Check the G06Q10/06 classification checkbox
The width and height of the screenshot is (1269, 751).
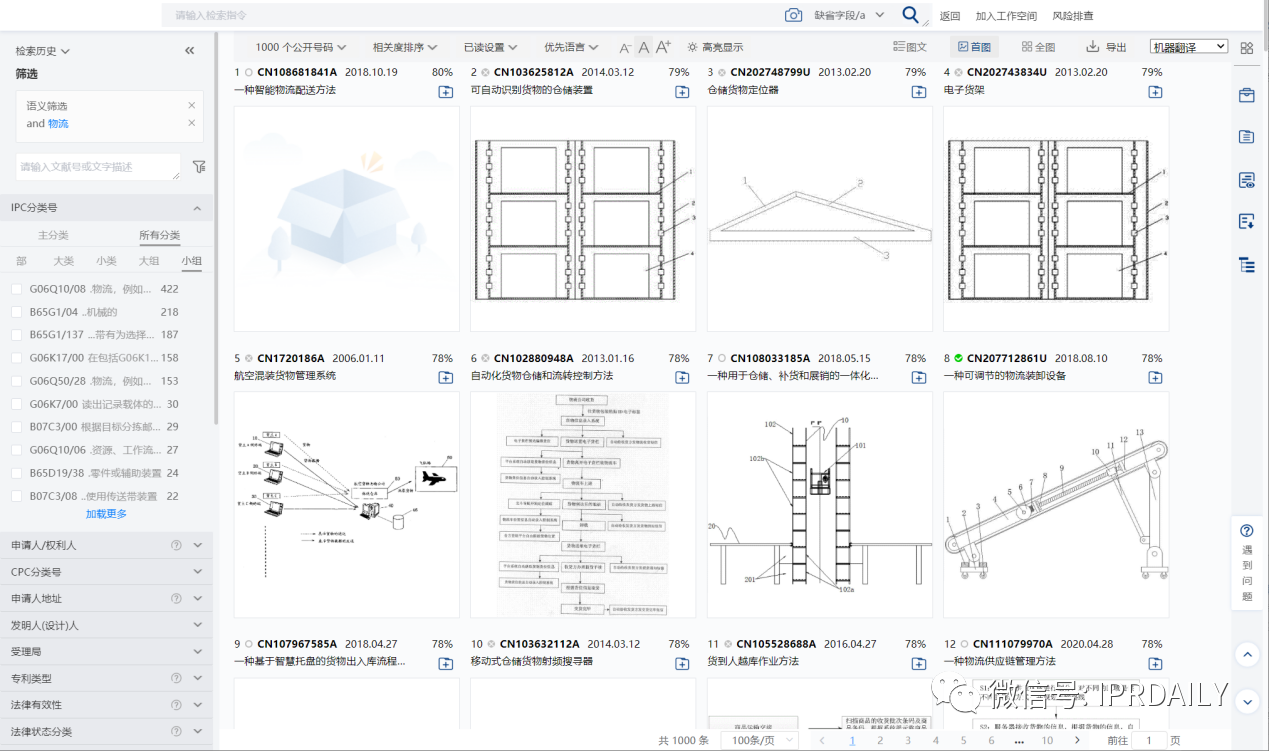pos(16,450)
